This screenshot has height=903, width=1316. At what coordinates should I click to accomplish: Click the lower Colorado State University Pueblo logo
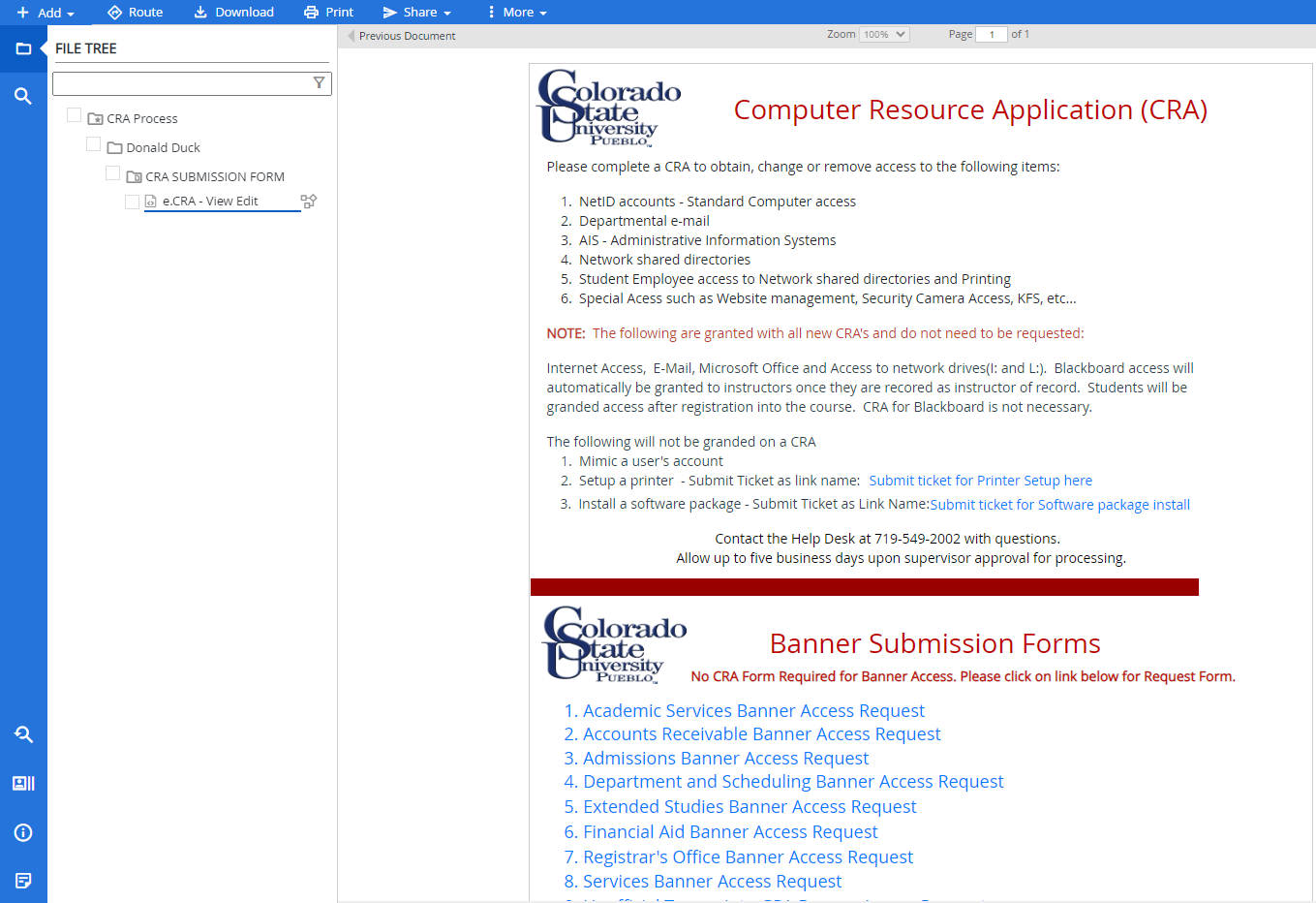click(x=614, y=644)
